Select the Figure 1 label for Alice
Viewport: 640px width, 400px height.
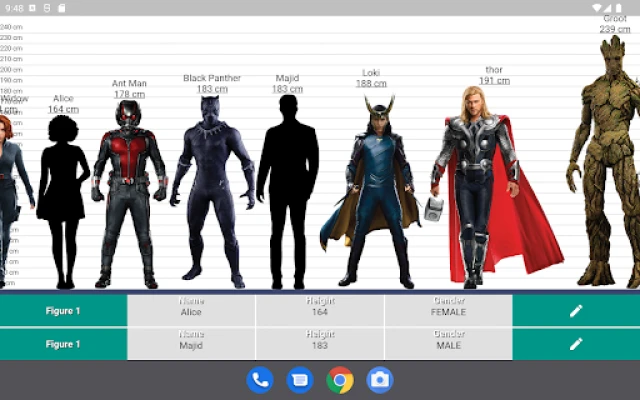(x=63, y=311)
